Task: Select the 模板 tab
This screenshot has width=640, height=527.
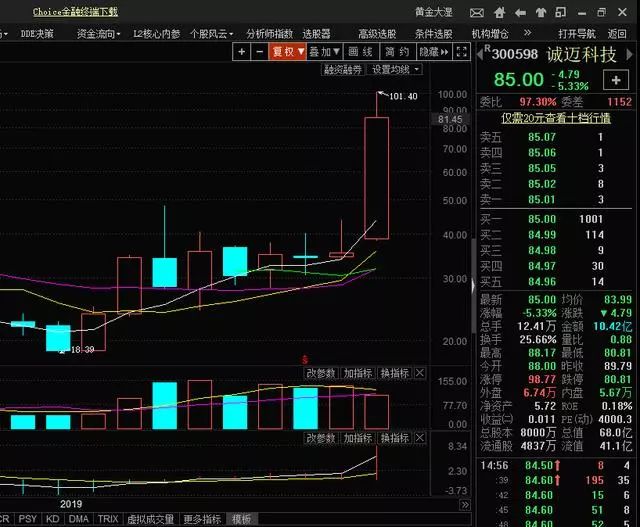Action: coord(242,519)
